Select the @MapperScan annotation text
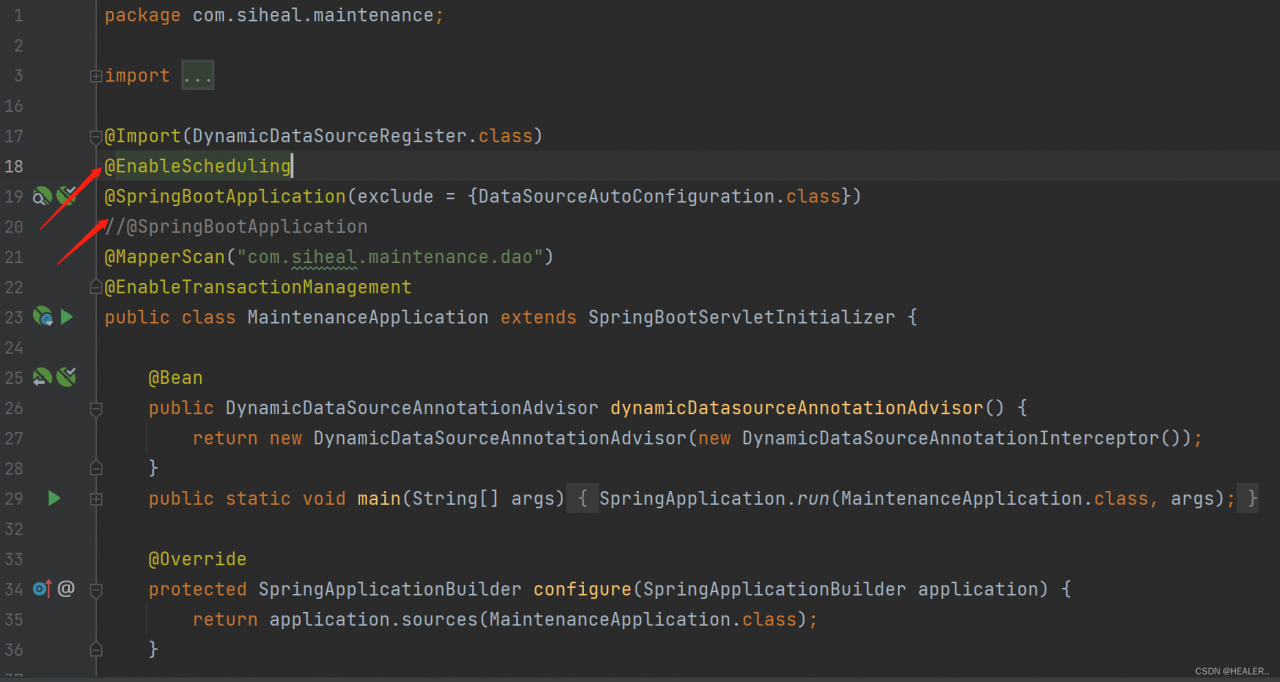 coord(166,257)
